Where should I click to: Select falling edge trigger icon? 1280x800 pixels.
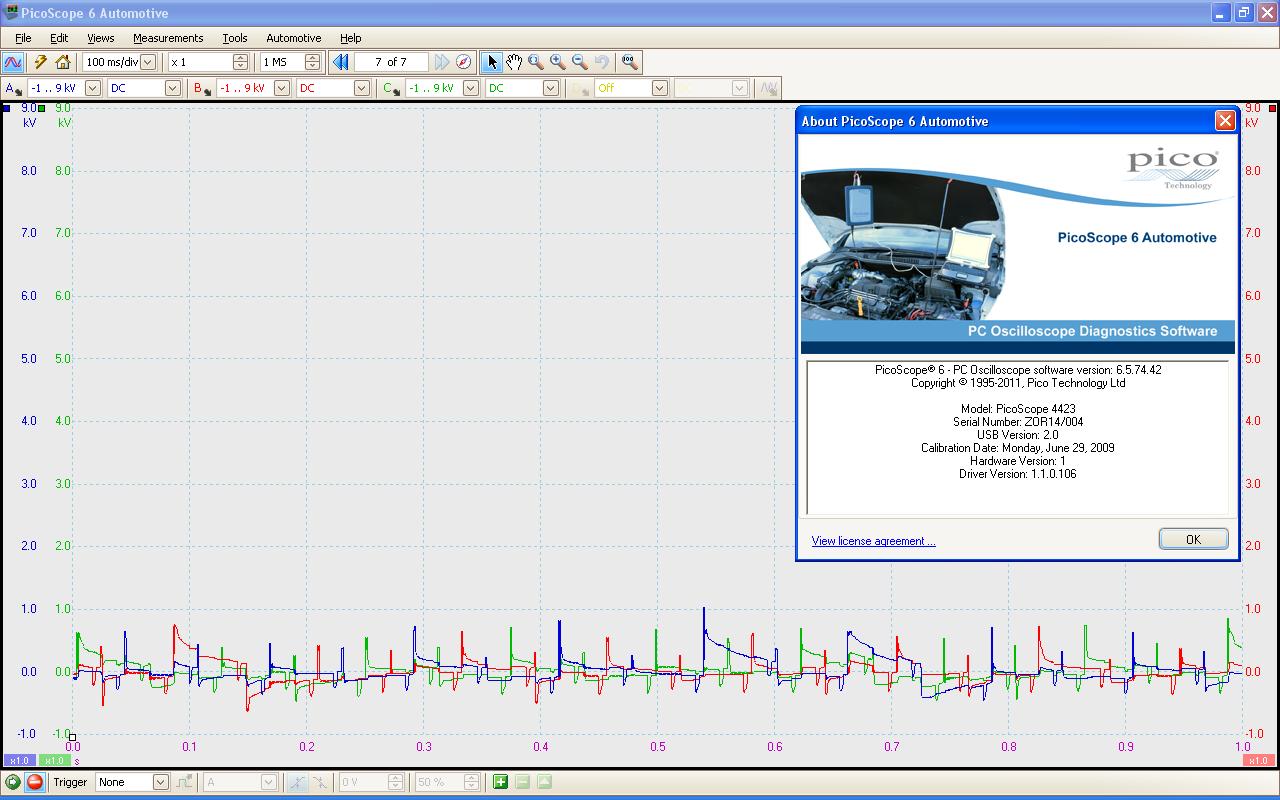[x=320, y=782]
